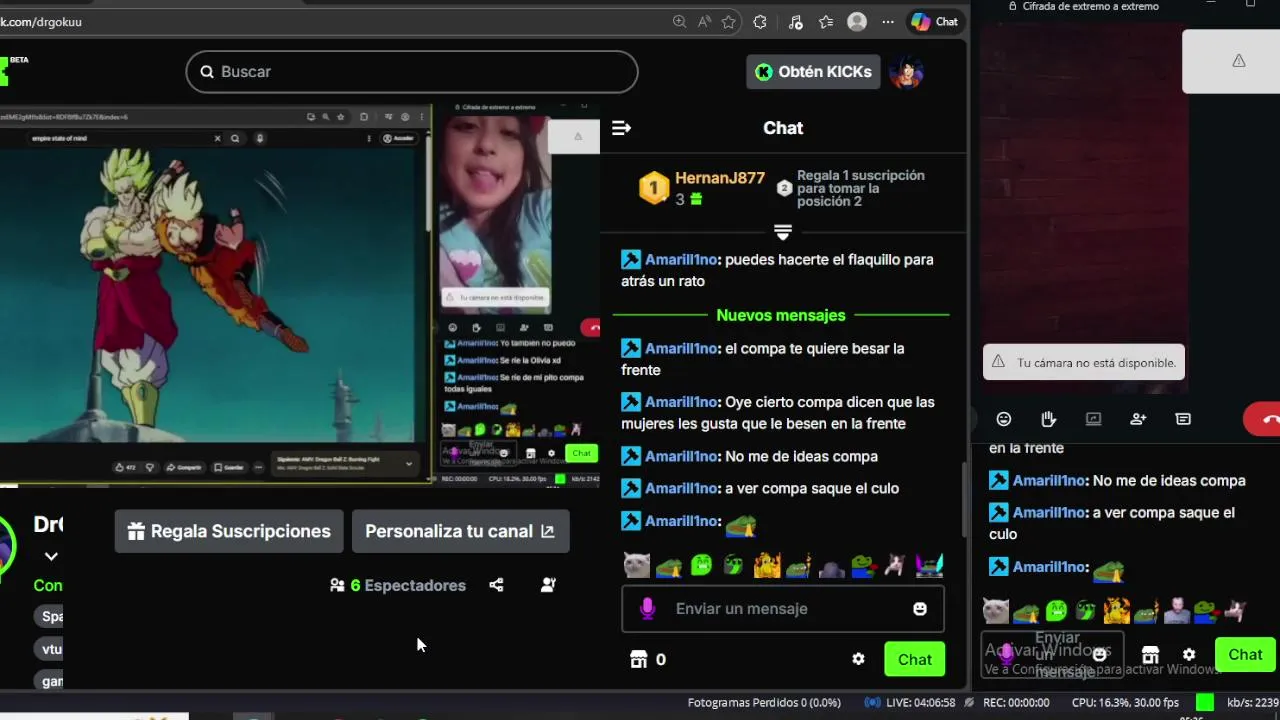Click the 6 Espectadores viewer count

tap(398, 585)
